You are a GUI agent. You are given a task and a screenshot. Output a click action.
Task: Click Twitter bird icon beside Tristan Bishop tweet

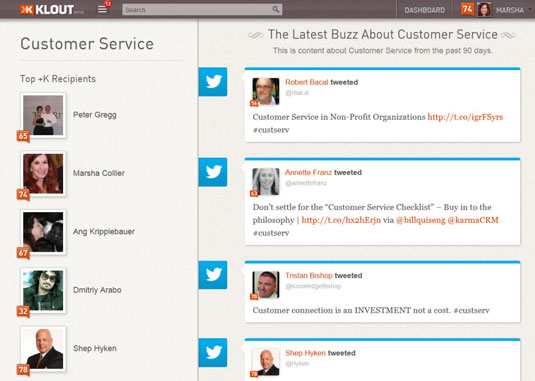click(x=213, y=275)
